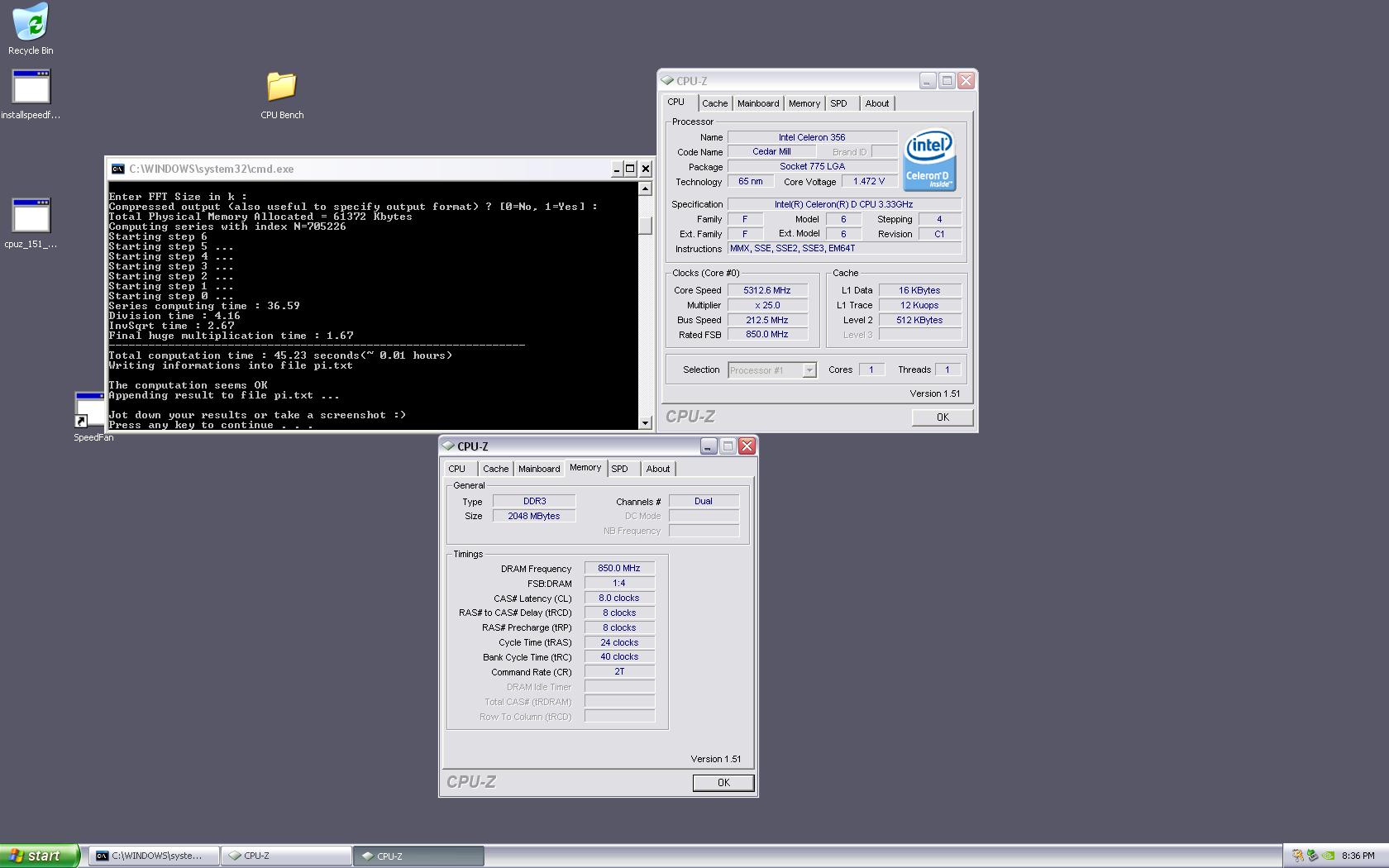Click the first system tray icon

pos(1298,856)
